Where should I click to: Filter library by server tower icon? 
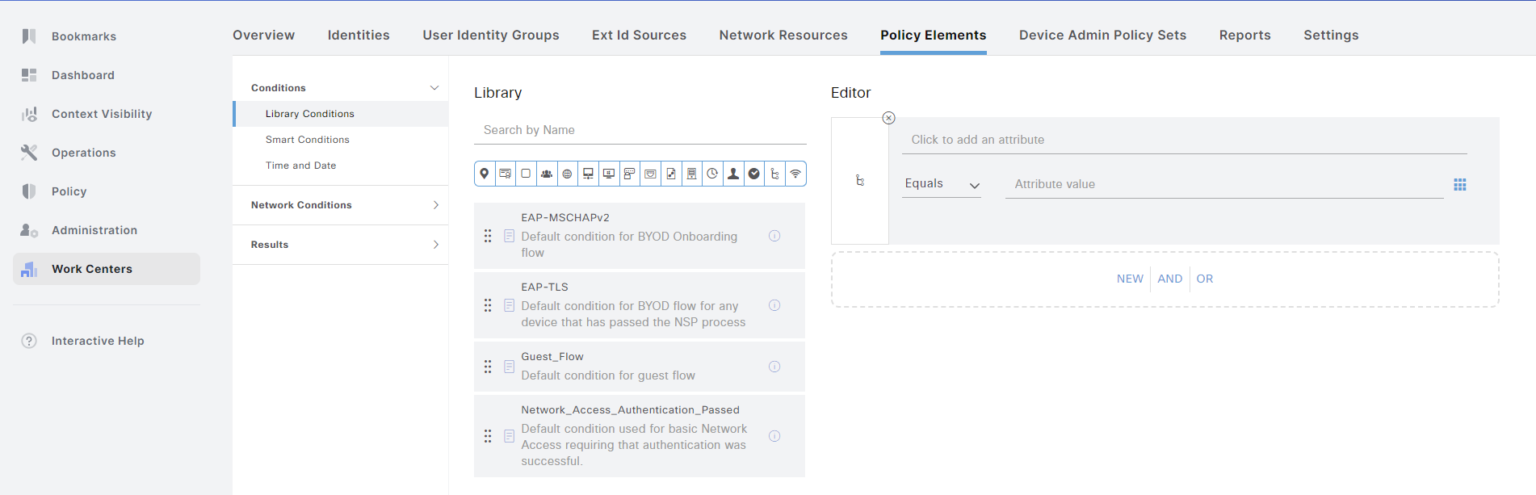pos(691,174)
